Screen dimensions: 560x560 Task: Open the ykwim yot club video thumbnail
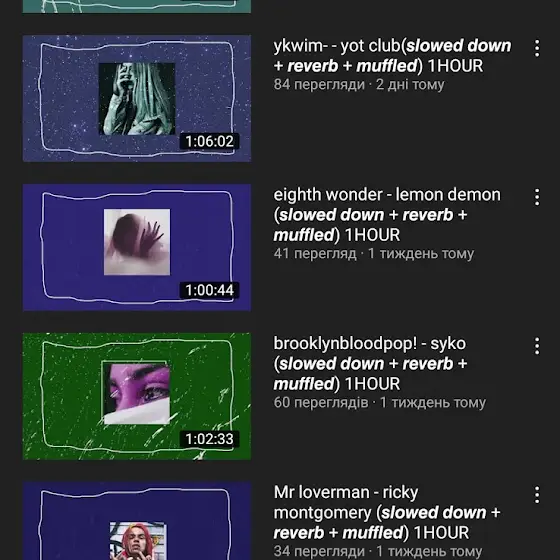[137, 99]
